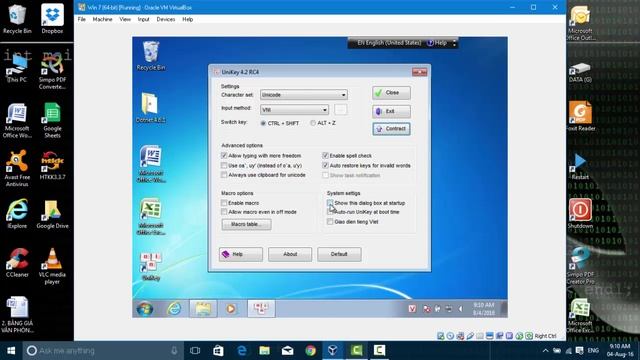The height and width of the screenshot is (360, 640).
Task: Toggle Show this dialog box at startup
Action: [330, 203]
